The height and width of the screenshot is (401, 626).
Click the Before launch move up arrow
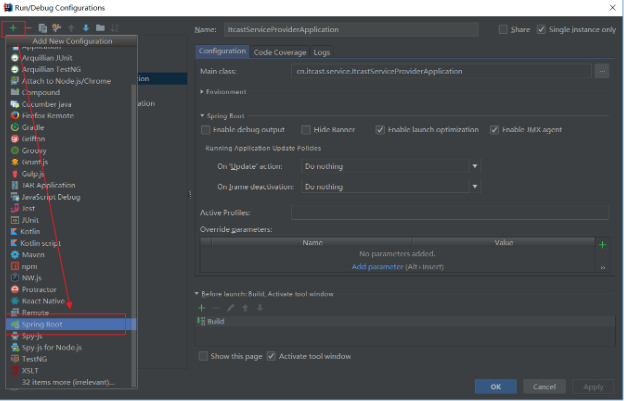coord(245,308)
